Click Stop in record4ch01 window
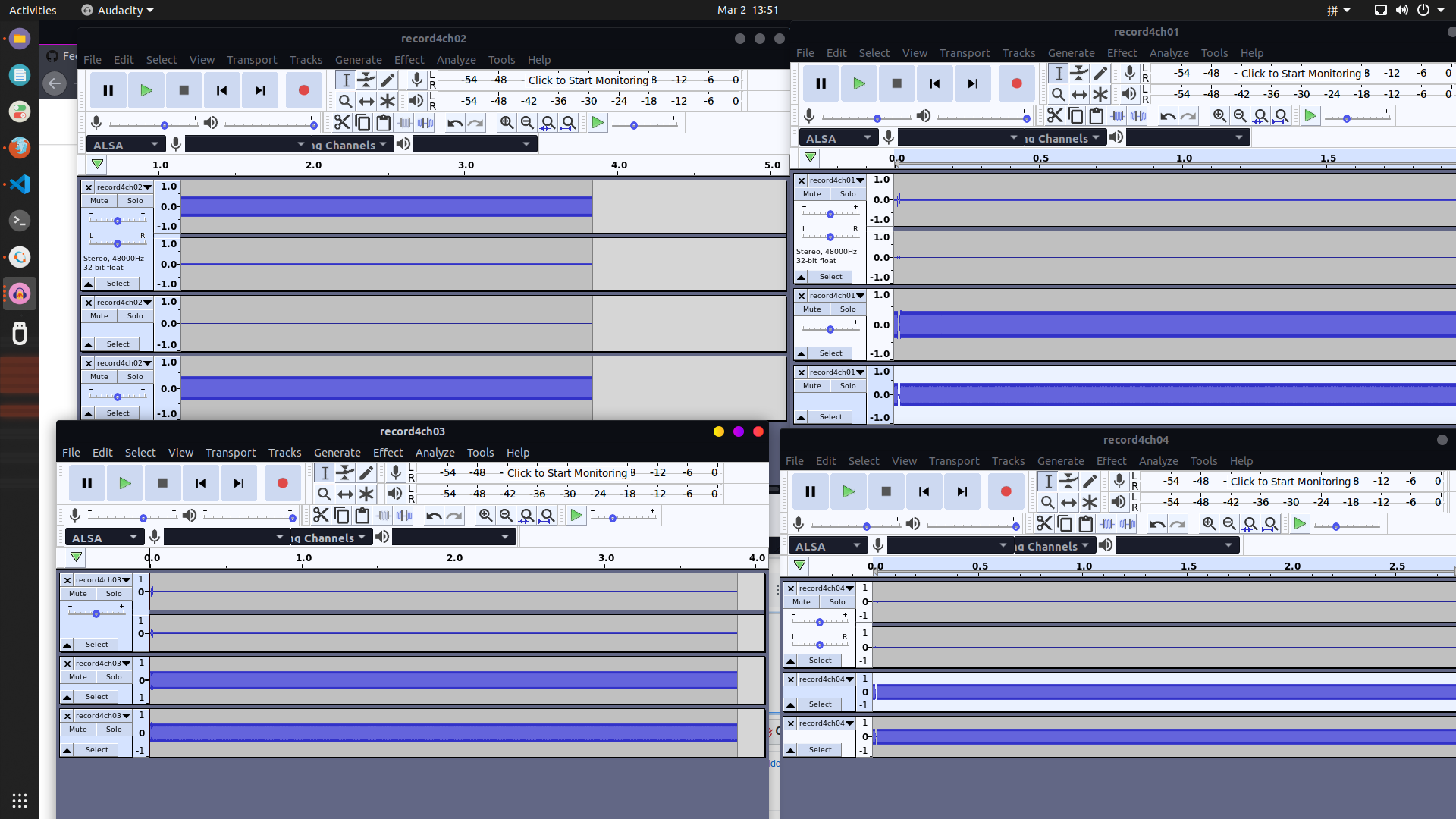 point(896,83)
